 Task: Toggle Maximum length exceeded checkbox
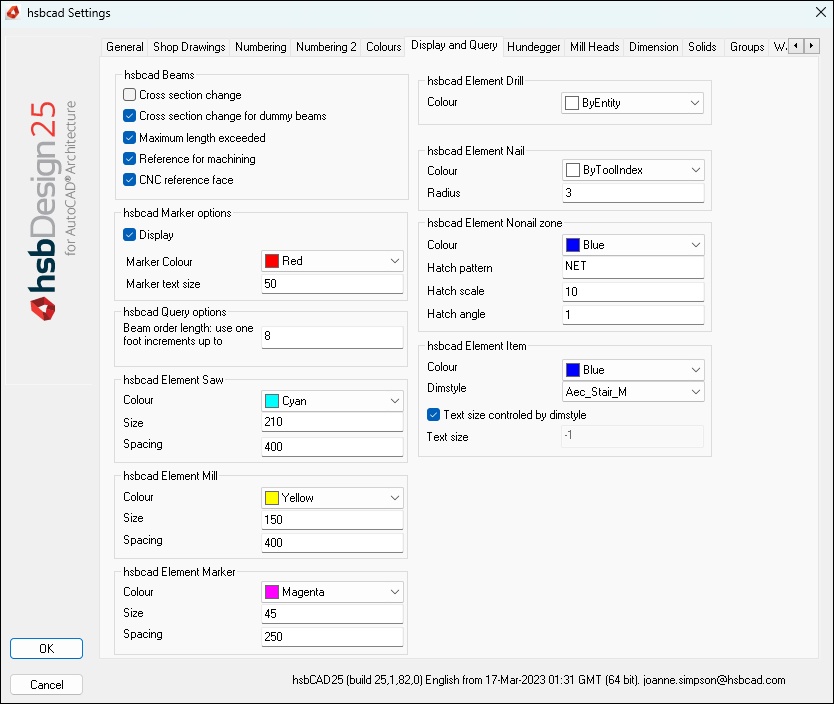point(129,138)
